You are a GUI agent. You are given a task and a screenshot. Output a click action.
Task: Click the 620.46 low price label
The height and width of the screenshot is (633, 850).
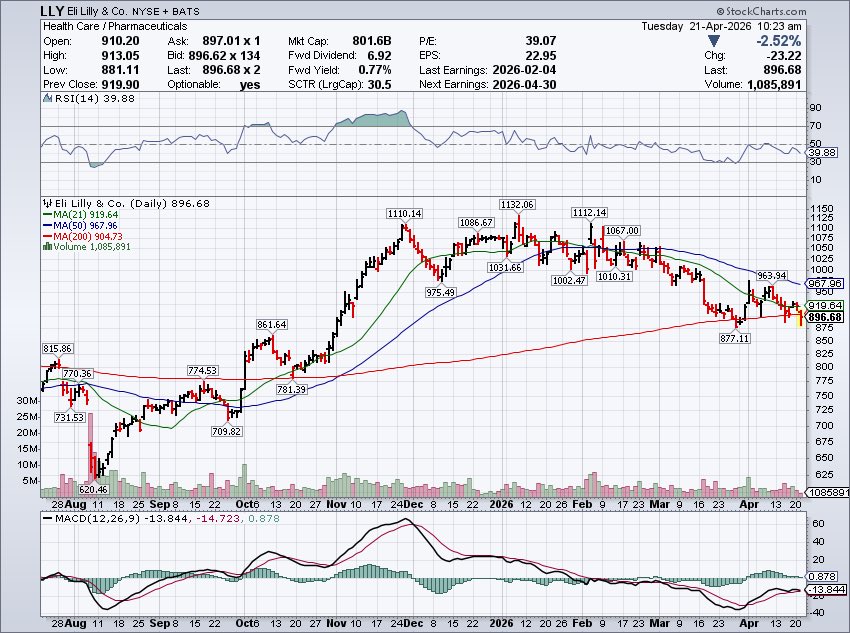93,489
